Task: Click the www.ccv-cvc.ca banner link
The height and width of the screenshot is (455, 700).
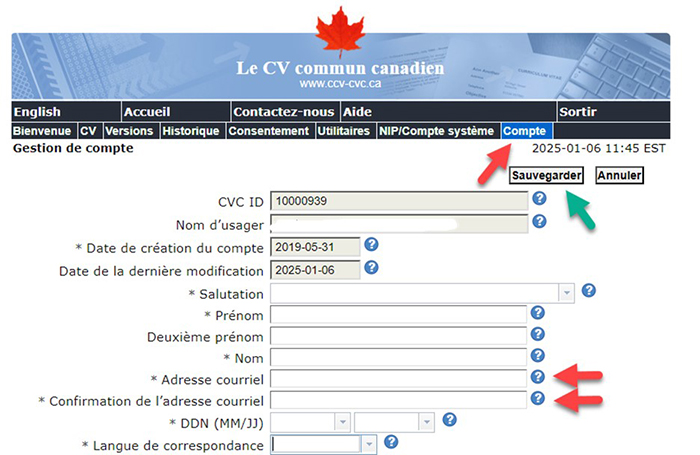Action: [340, 83]
